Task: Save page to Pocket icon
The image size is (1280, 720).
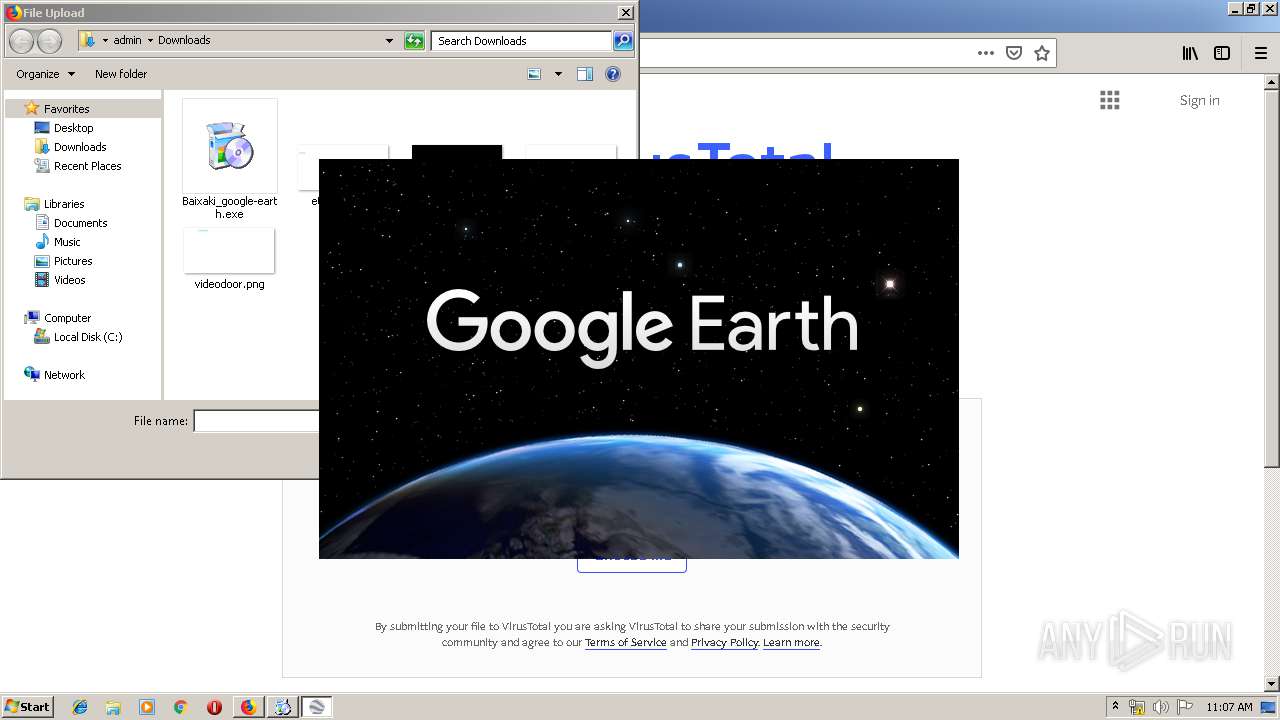Action: click(x=1014, y=53)
